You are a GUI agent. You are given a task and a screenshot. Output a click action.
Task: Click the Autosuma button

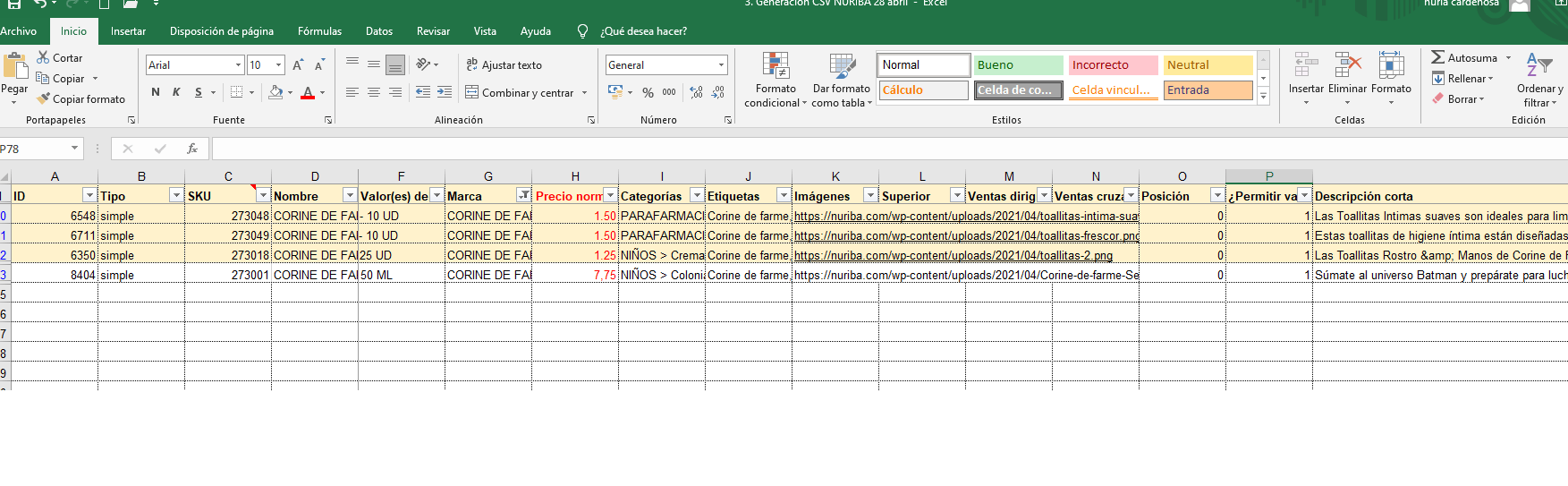click(x=1463, y=57)
